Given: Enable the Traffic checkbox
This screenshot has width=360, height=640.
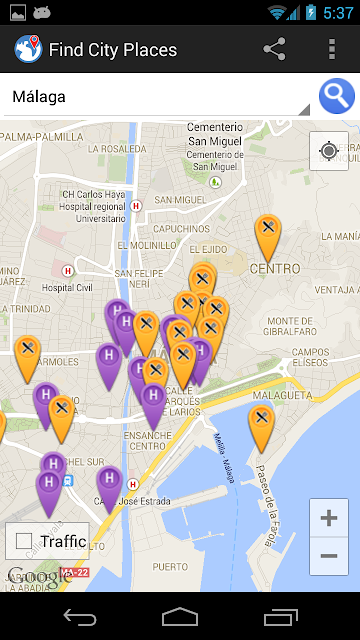Looking at the screenshot, I should (x=24, y=541).
